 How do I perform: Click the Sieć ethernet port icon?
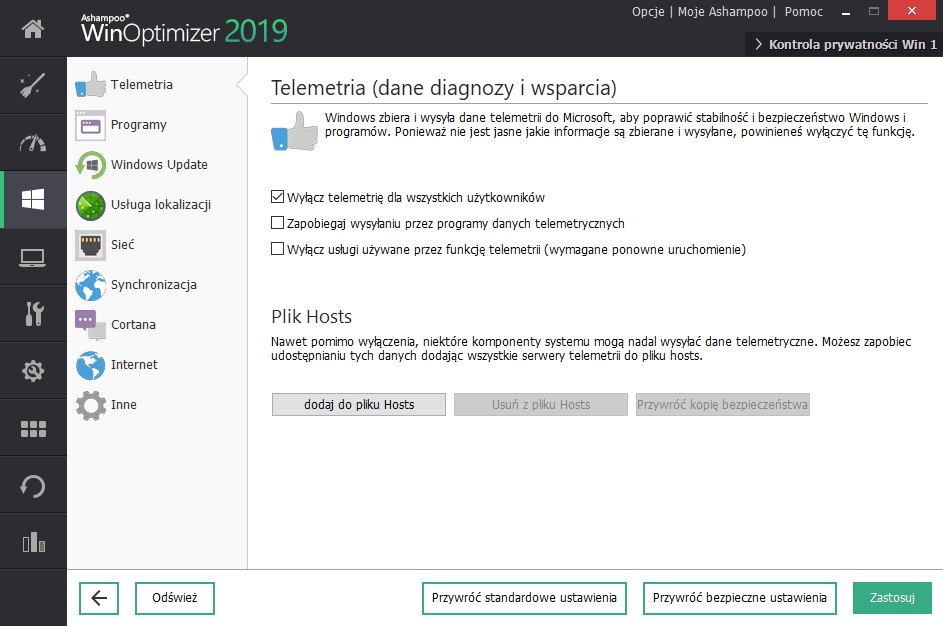click(90, 245)
